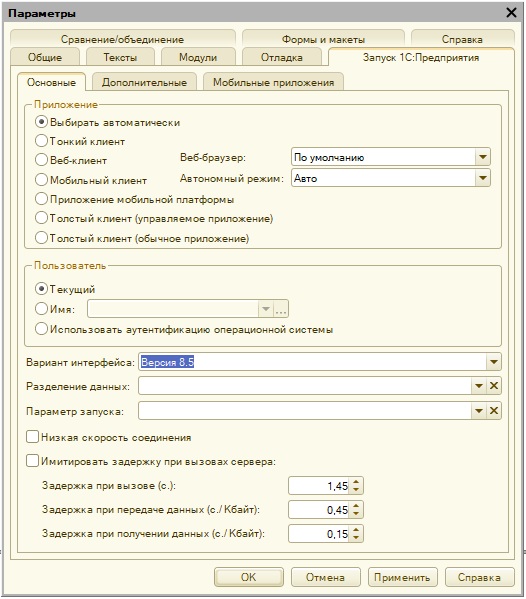The image size is (526, 599).
Task: Decrease Задержка при получении данных value
Action: coord(356,537)
